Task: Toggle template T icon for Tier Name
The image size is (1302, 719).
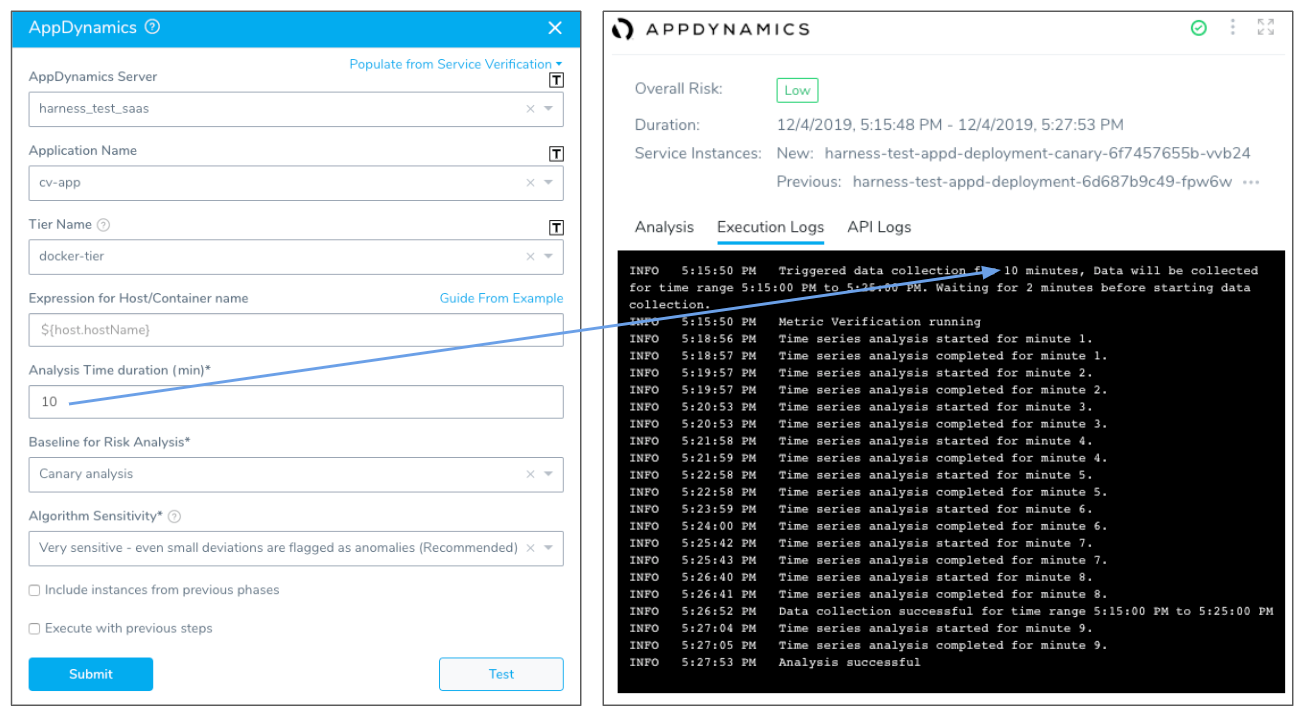Action: [557, 228]
